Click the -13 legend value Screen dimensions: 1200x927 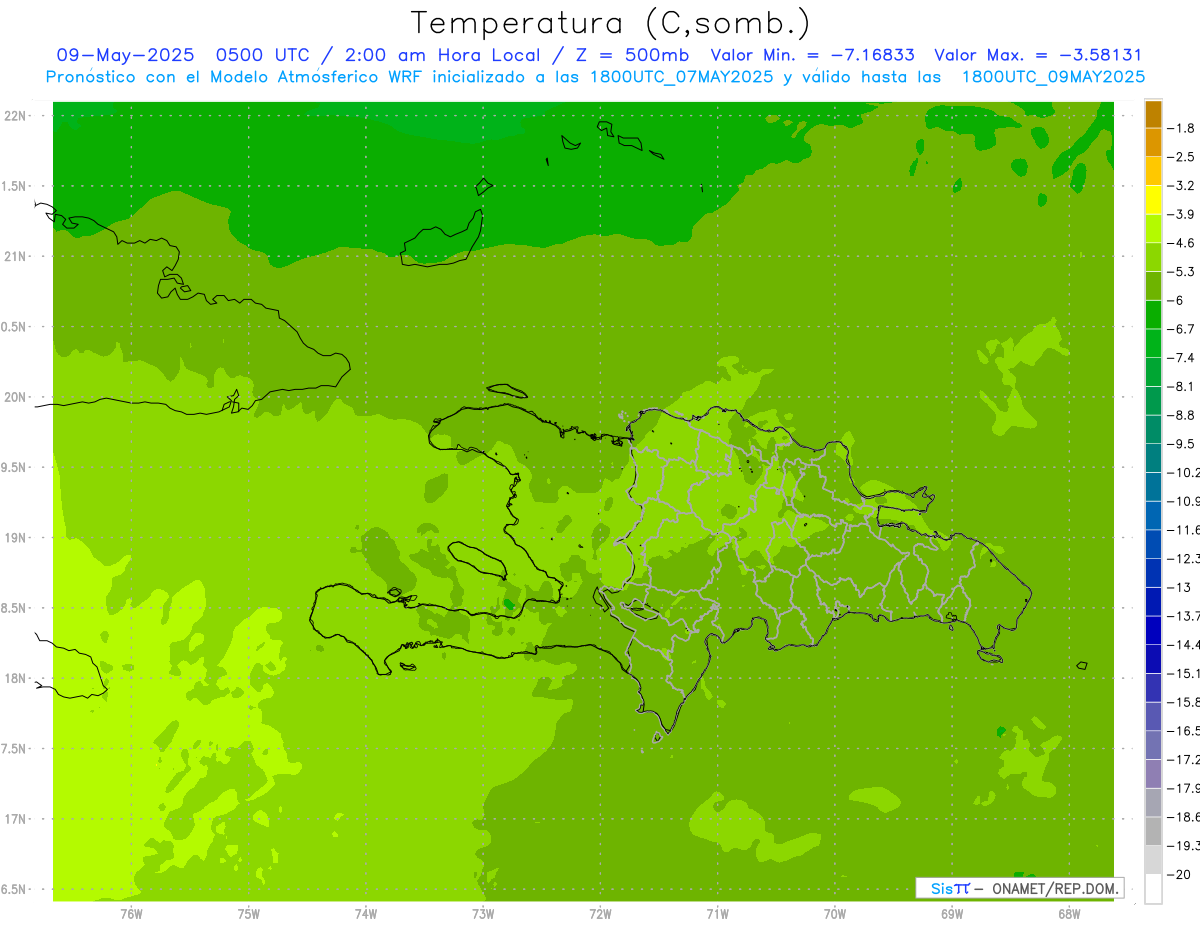pos(1178,587)
